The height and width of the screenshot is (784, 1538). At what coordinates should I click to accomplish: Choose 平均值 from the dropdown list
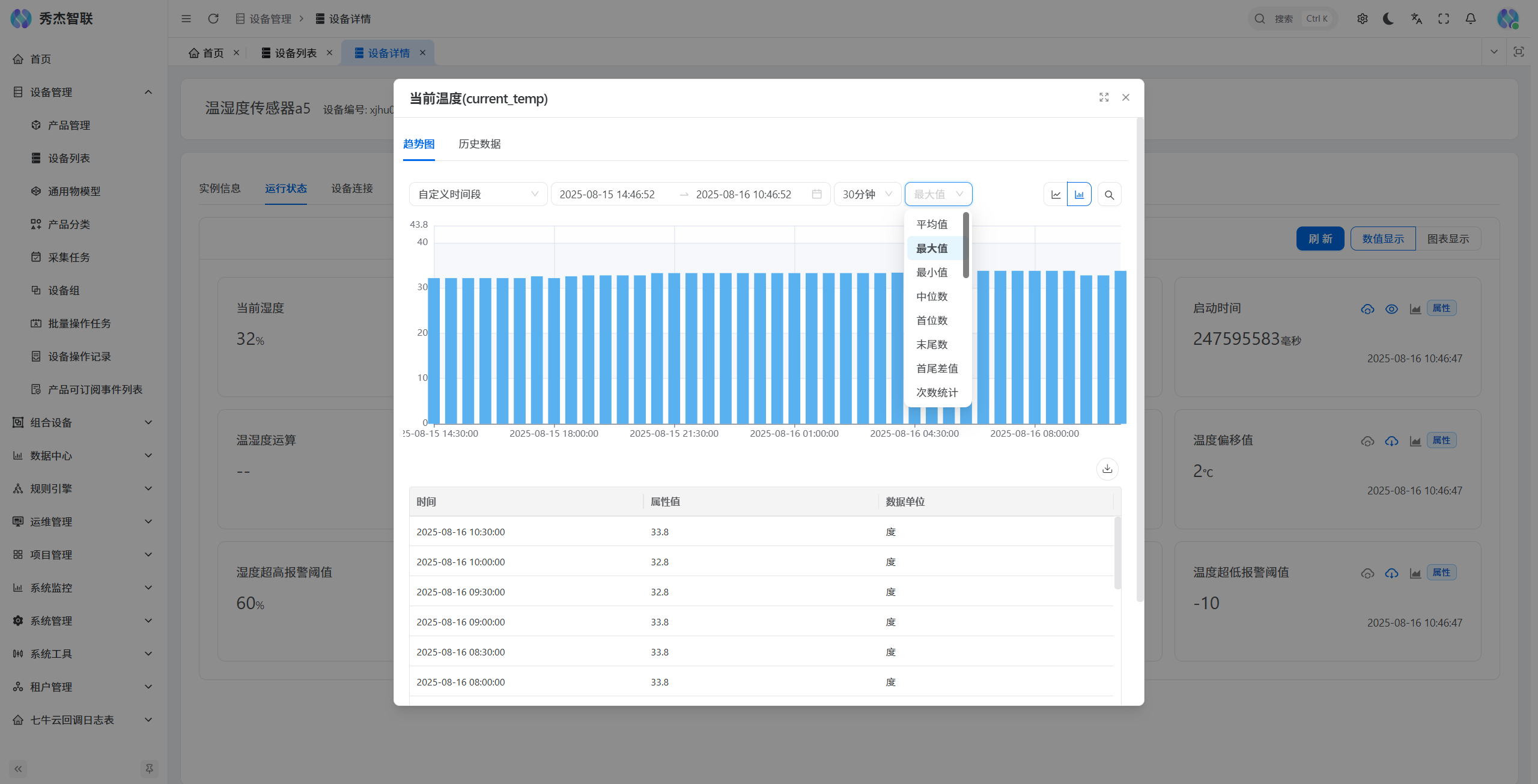pos(931,224)
